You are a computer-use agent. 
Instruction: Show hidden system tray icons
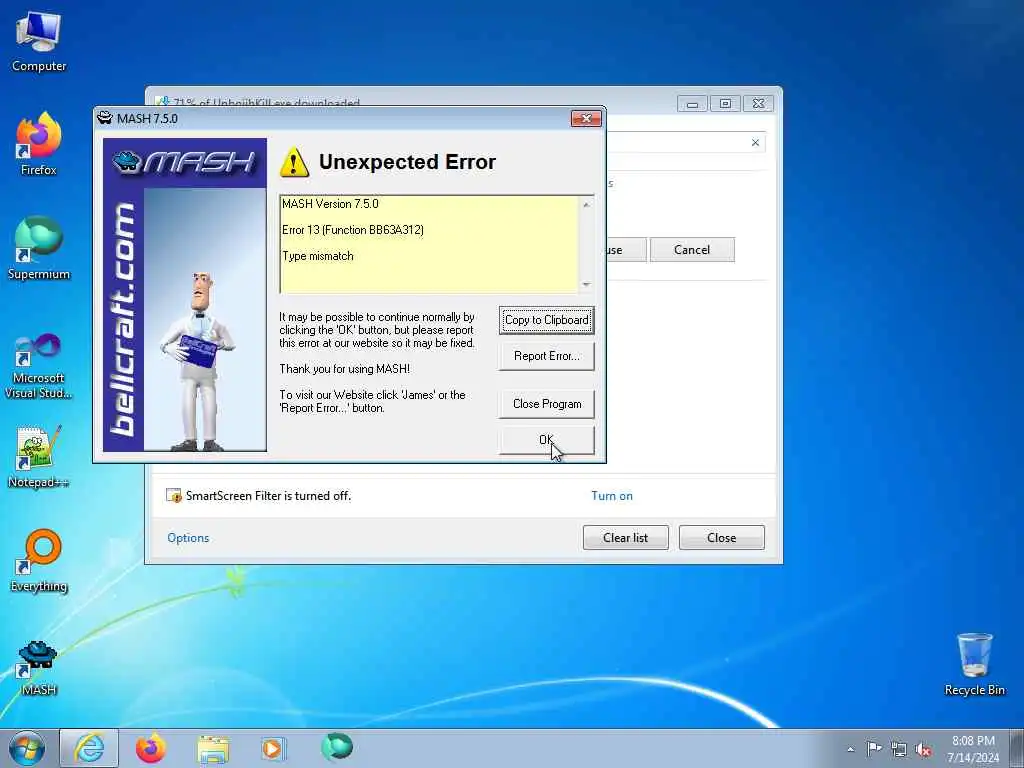850,749
